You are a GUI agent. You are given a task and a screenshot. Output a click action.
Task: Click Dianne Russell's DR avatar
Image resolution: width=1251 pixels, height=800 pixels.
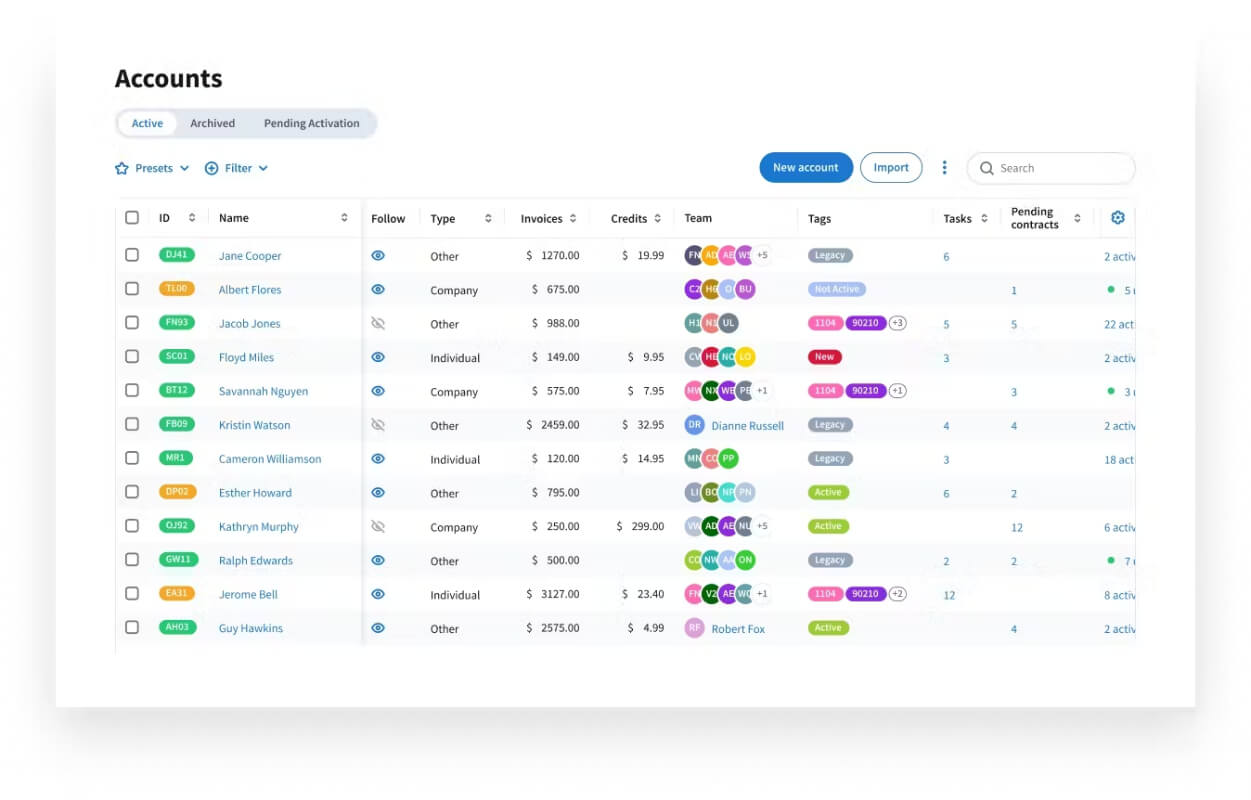(x=694, y=425)
